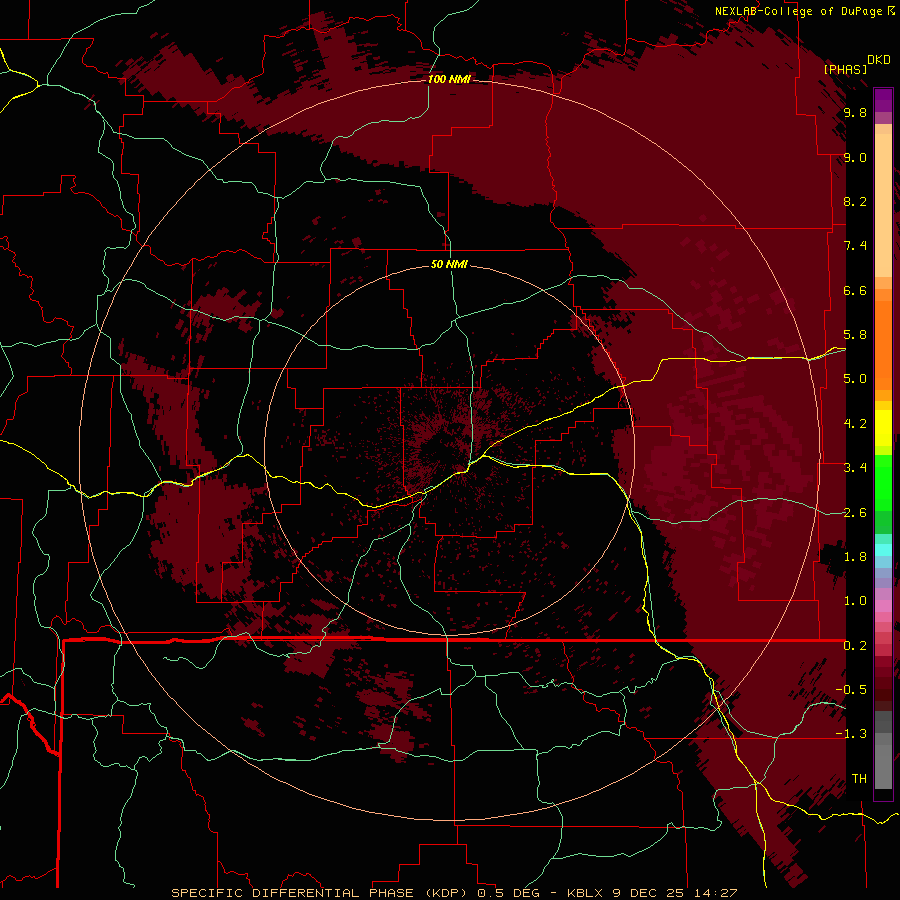
Task: Click the 4.2 scale value
Action: pyautogui.click(x=855, y=424)
